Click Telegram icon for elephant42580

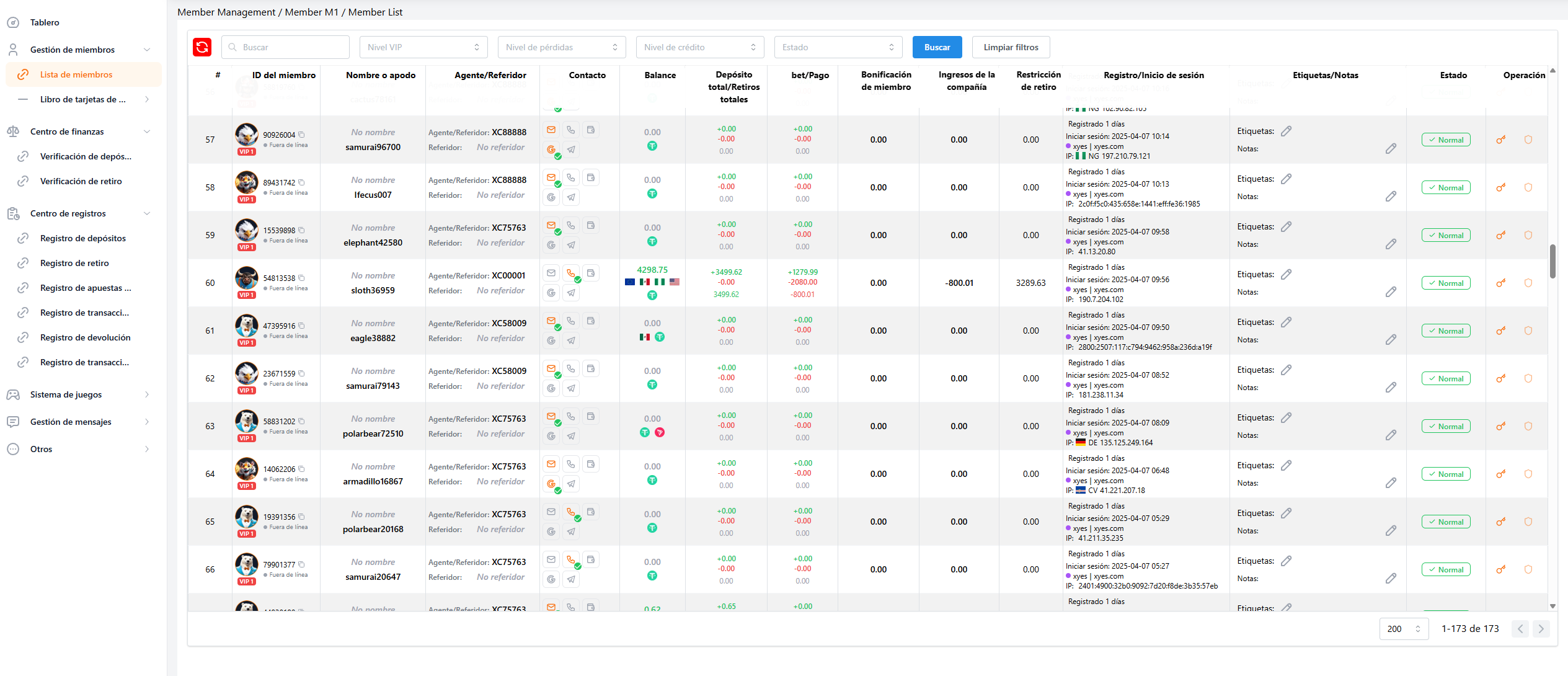(x=571, y=245)
